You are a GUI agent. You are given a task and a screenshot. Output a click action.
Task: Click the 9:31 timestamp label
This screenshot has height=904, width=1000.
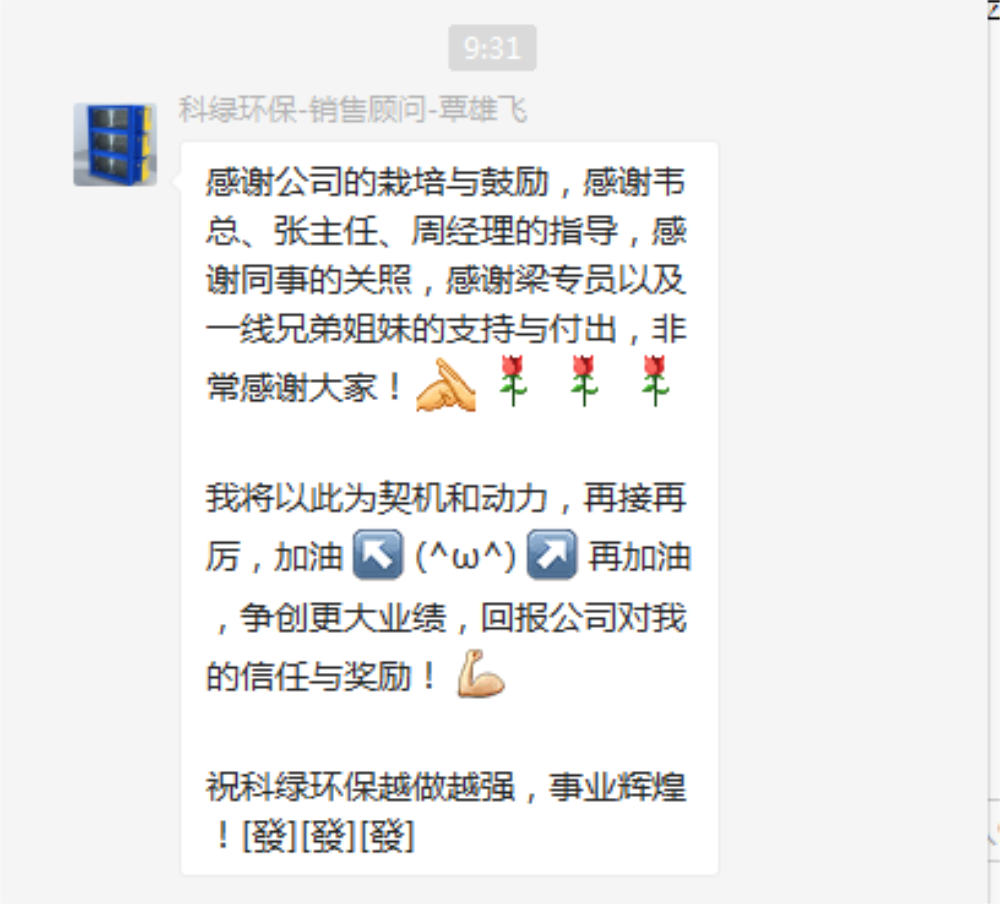point(492,48)
